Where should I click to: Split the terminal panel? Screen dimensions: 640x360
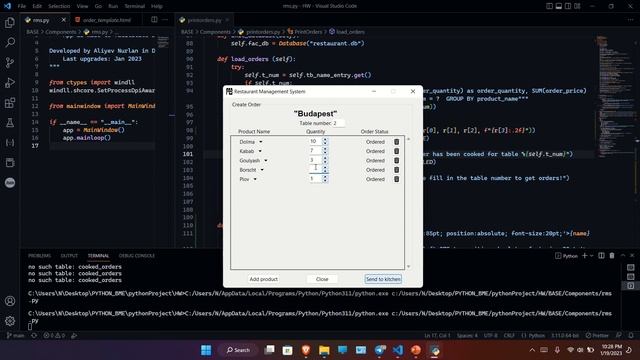601,256
